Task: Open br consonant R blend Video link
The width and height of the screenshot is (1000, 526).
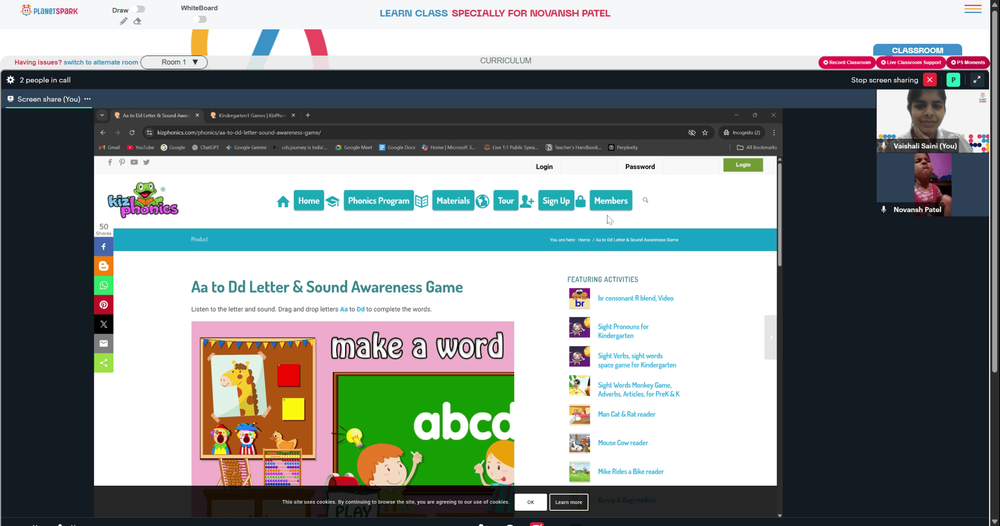Action: point(635,298)
